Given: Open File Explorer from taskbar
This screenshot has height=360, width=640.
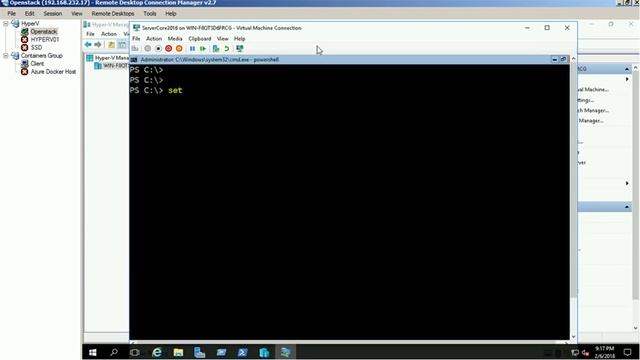Looking at the screenshot, I should click(178, 352).
